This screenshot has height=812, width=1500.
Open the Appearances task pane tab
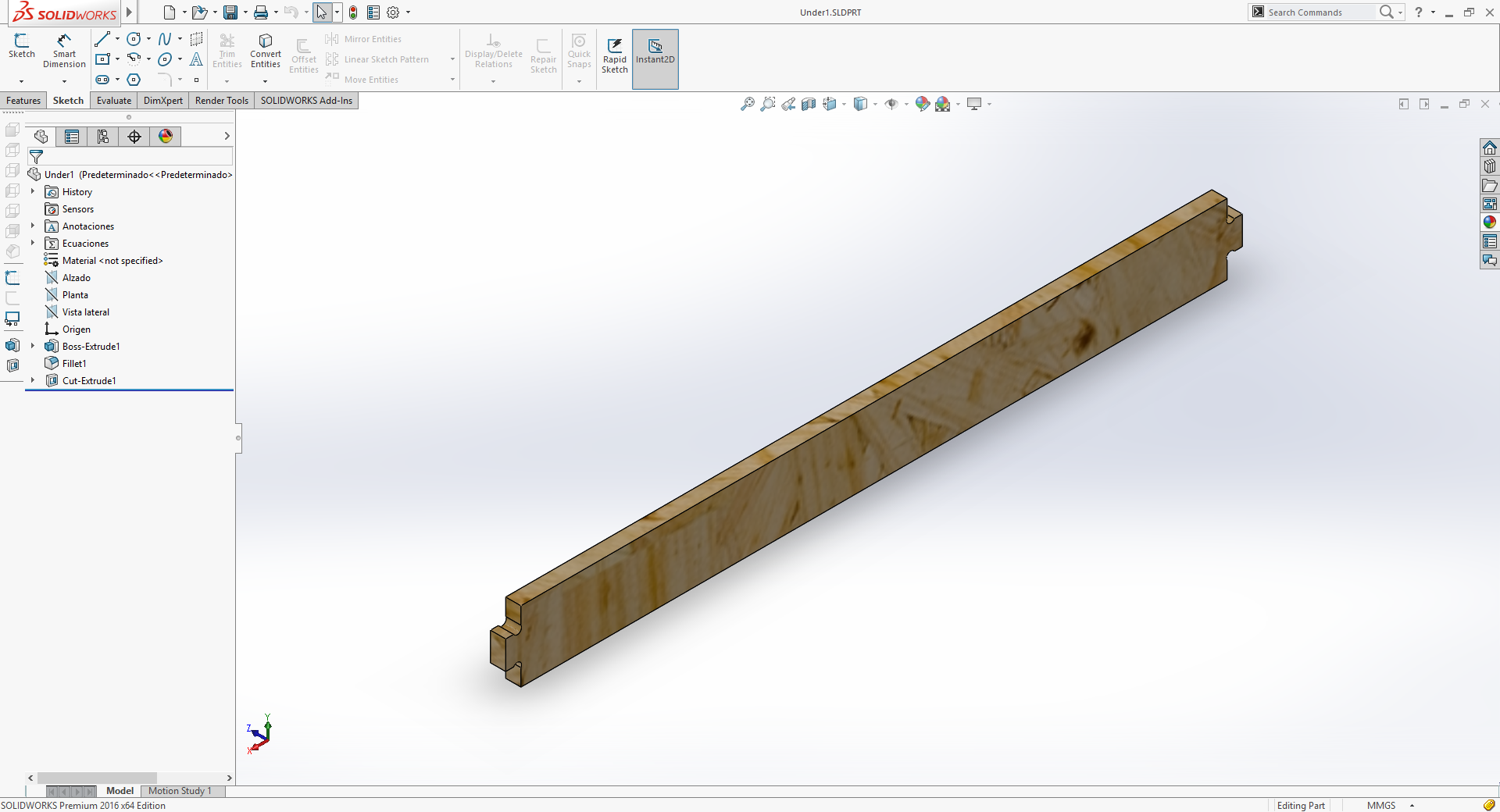(x=1490, y=223)
